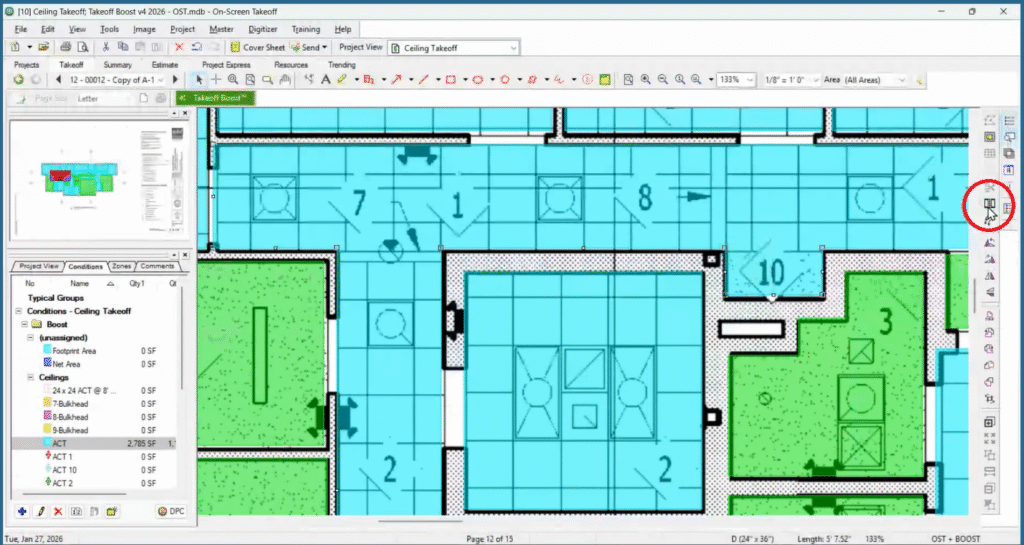The width and height of the screenshot is (1024, 545).
Task: Click the yellow note icon in drawing toolbar
Action: [605, 80]
